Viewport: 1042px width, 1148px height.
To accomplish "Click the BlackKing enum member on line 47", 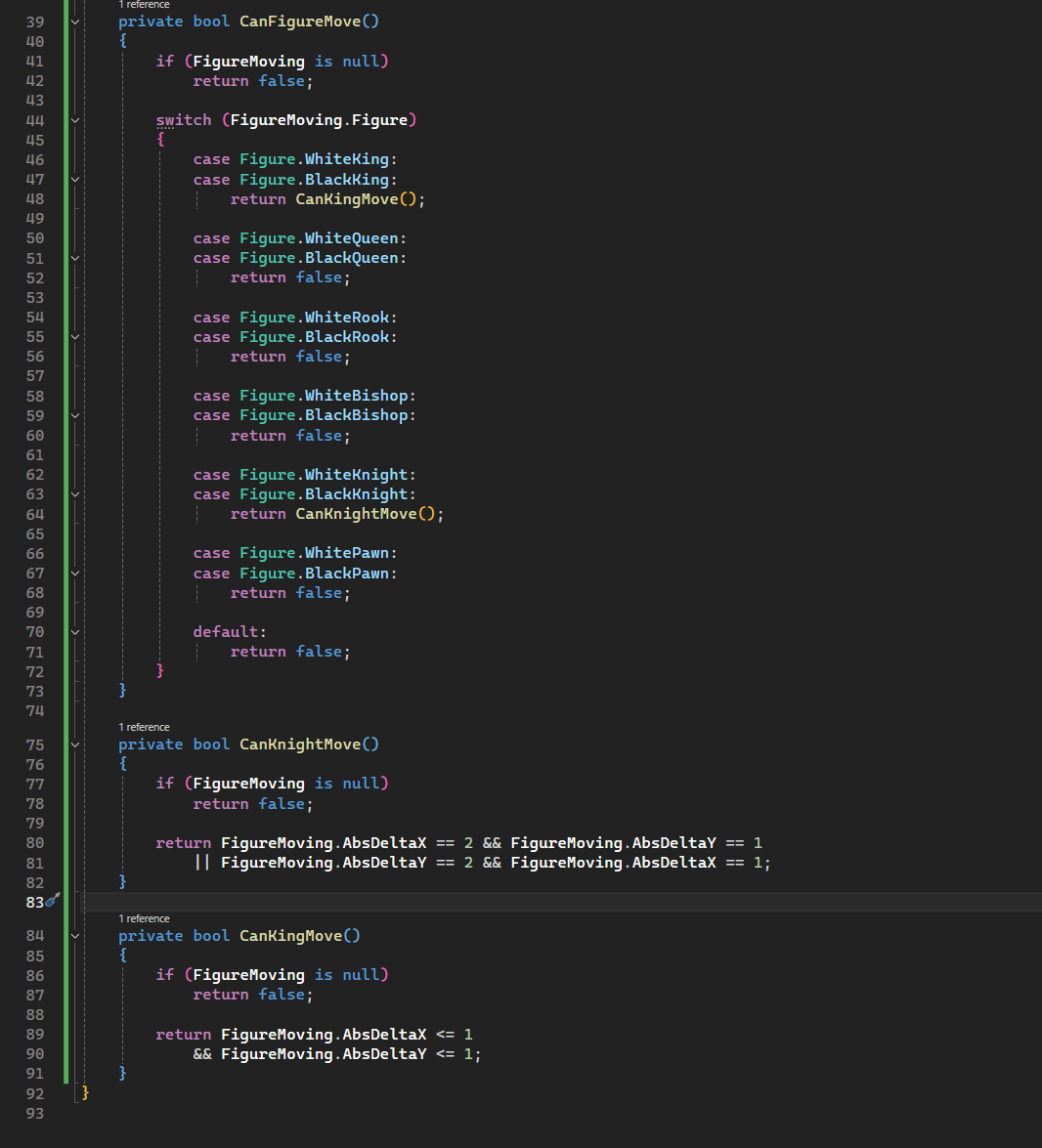I will [x=346, y=180].
